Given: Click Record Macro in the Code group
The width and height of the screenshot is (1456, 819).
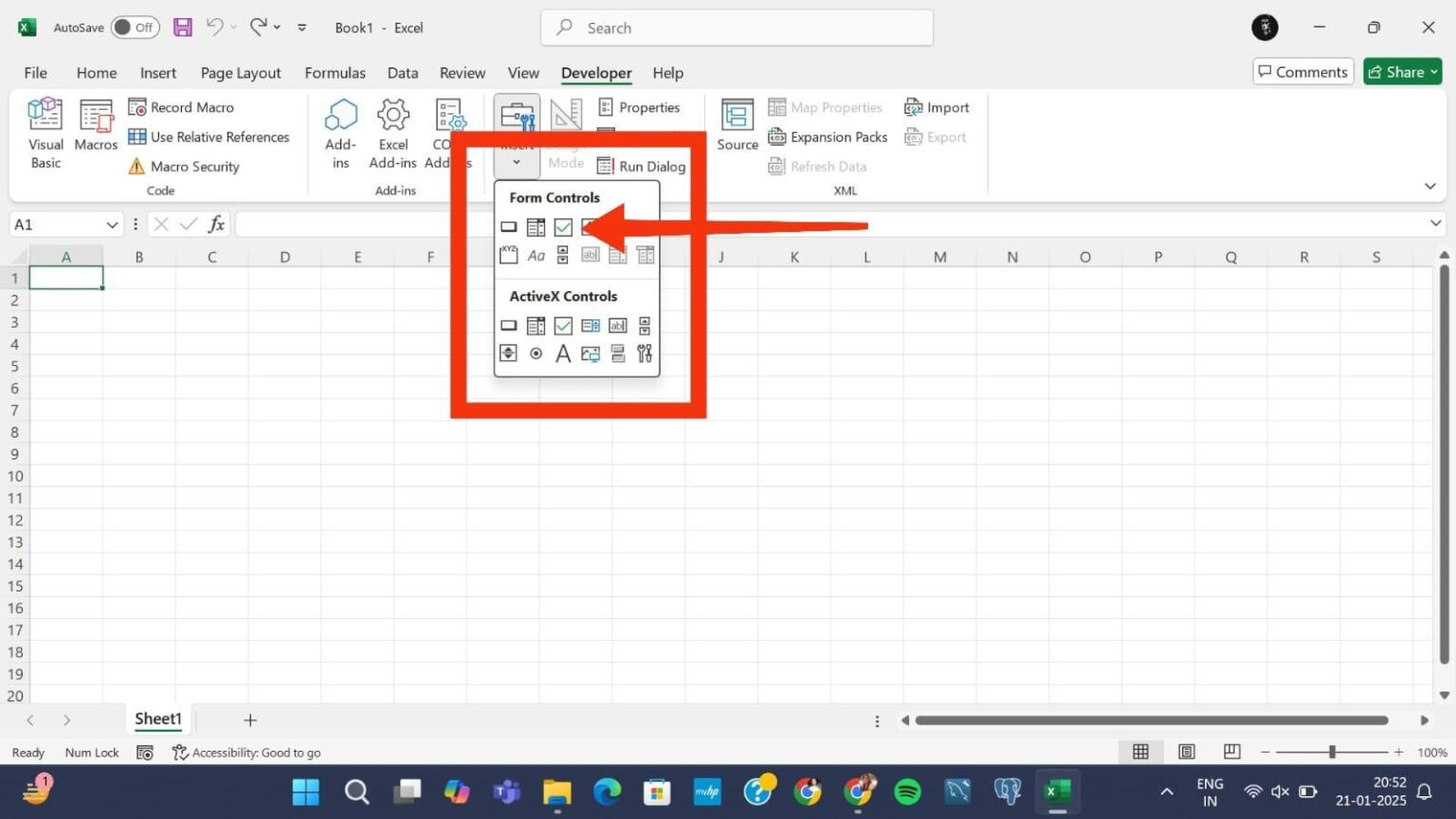Looking at the screenshot, I should tap(181, 107).
